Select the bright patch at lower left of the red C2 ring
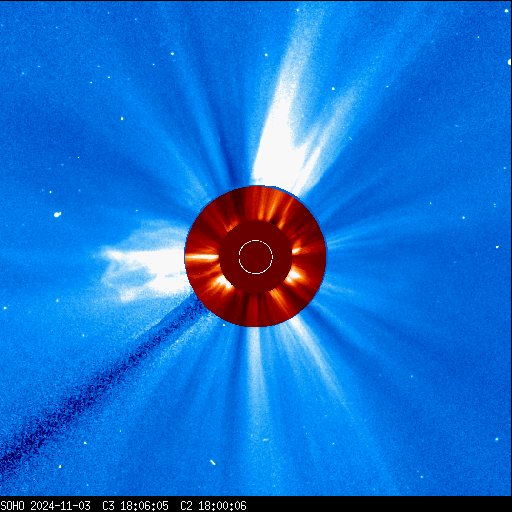512x512 pixels. point(223,282)
